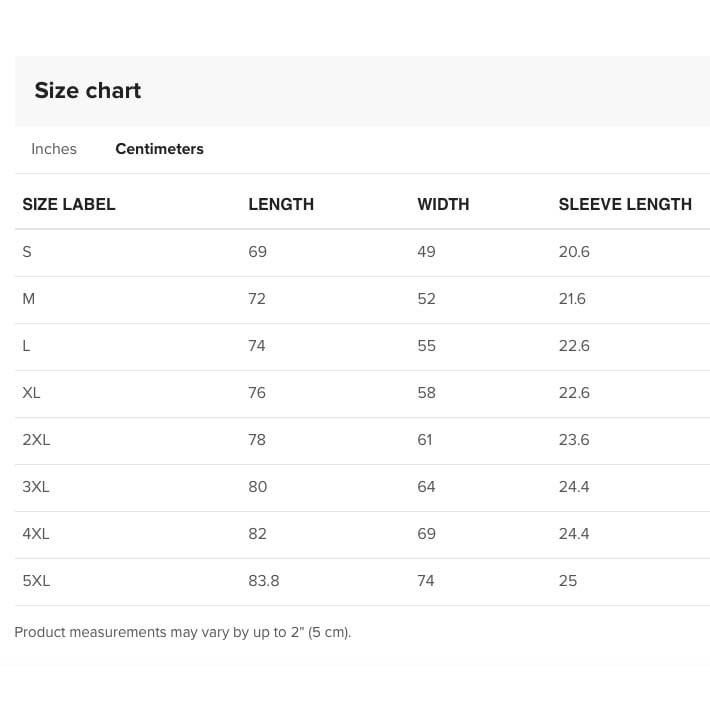This screenshot has width=710, height=710.
Task: Select the XL size row label
Action: [31, 393]
